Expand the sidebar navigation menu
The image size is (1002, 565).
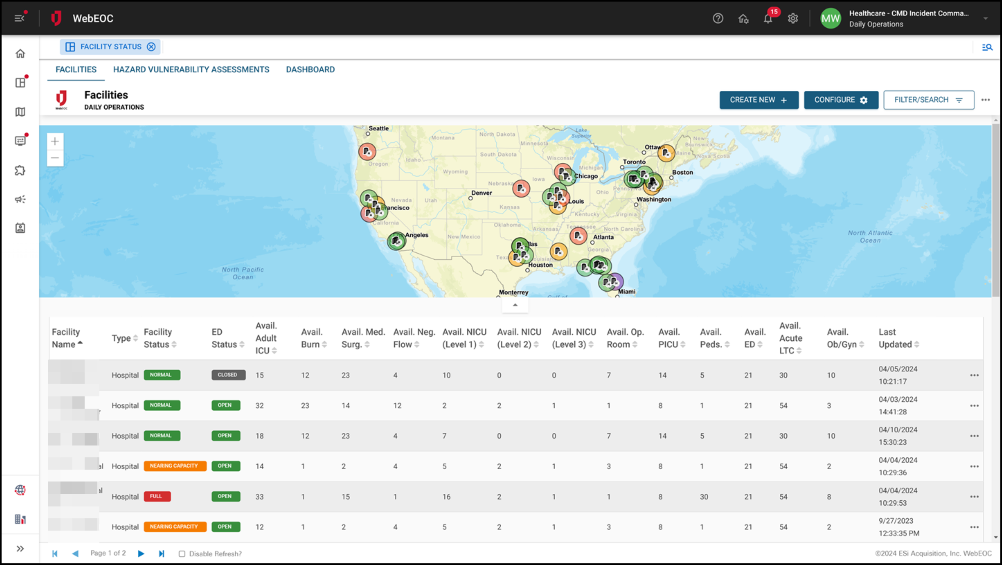[x=20, y=548]
